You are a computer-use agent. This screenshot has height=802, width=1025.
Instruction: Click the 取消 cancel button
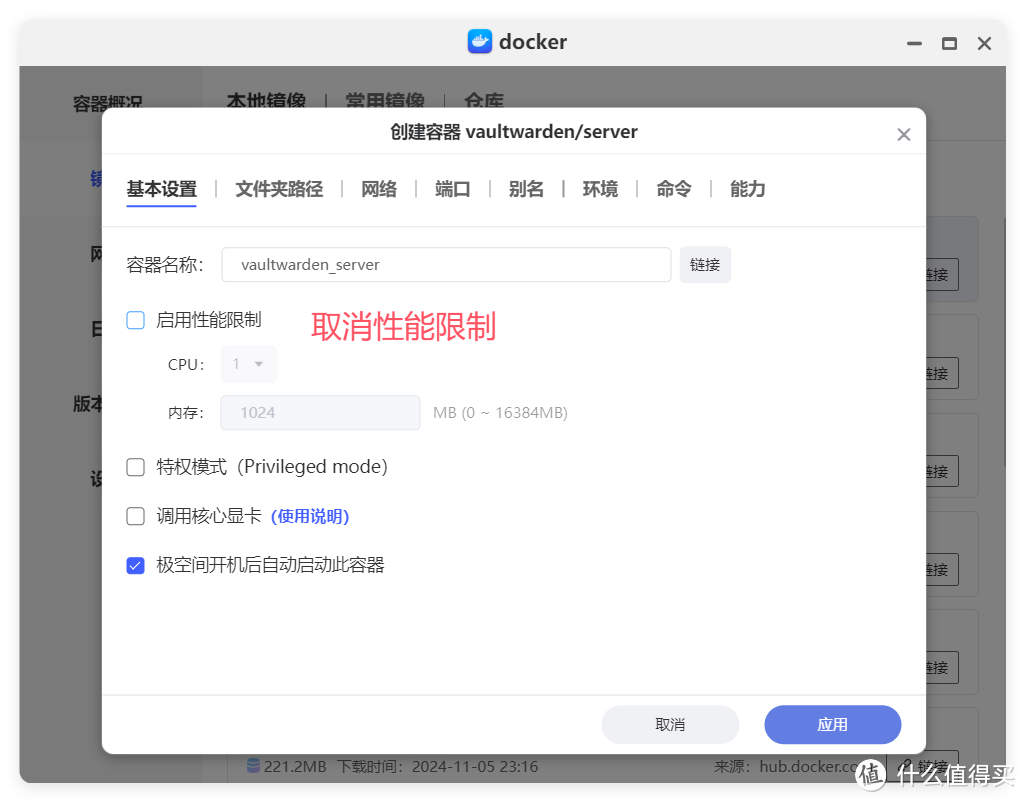[x=670, y=725]
